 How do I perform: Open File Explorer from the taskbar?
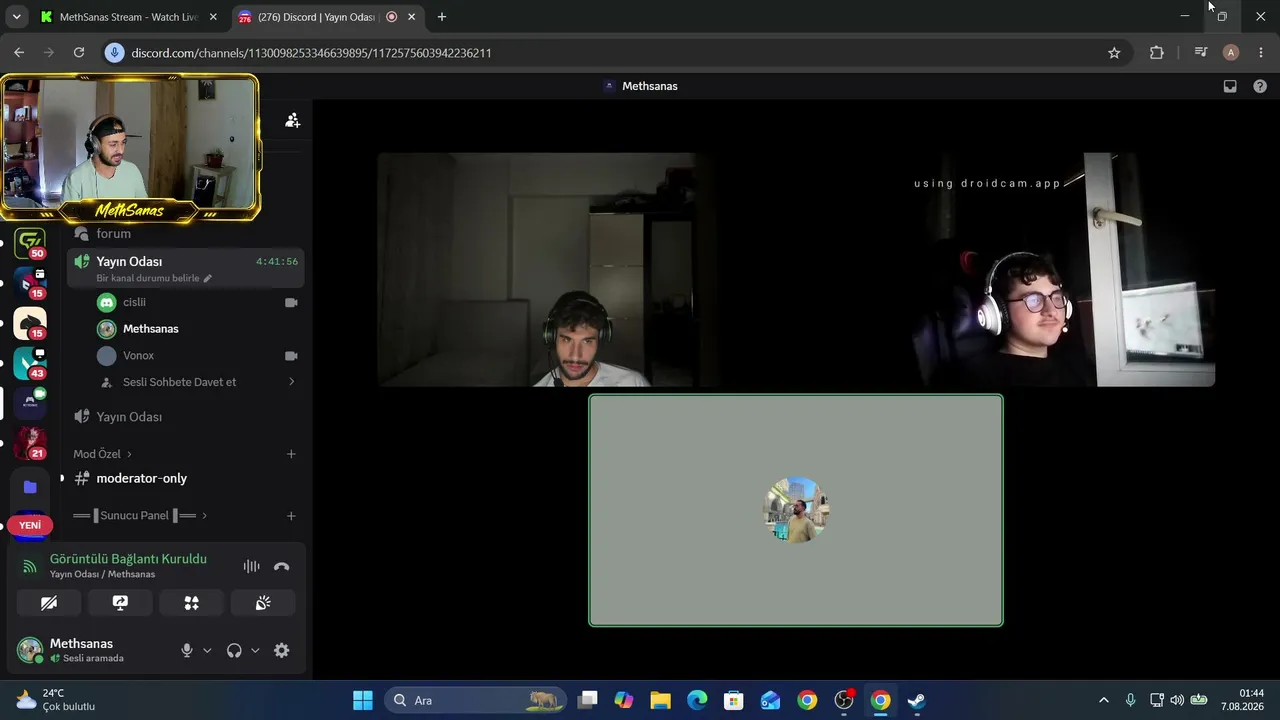660,700
